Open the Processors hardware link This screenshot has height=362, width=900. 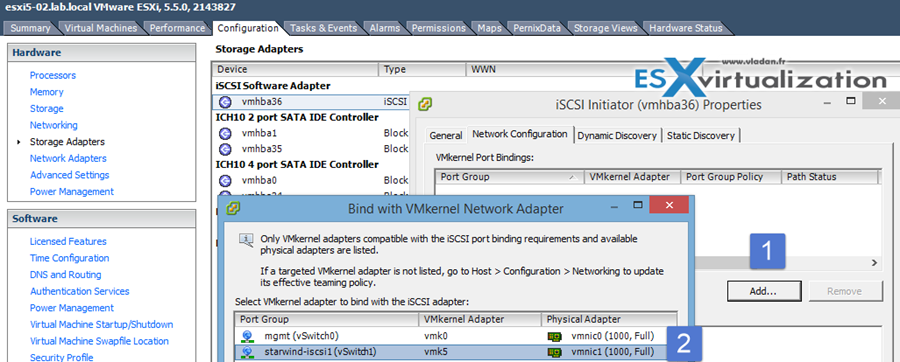(53, 75)
